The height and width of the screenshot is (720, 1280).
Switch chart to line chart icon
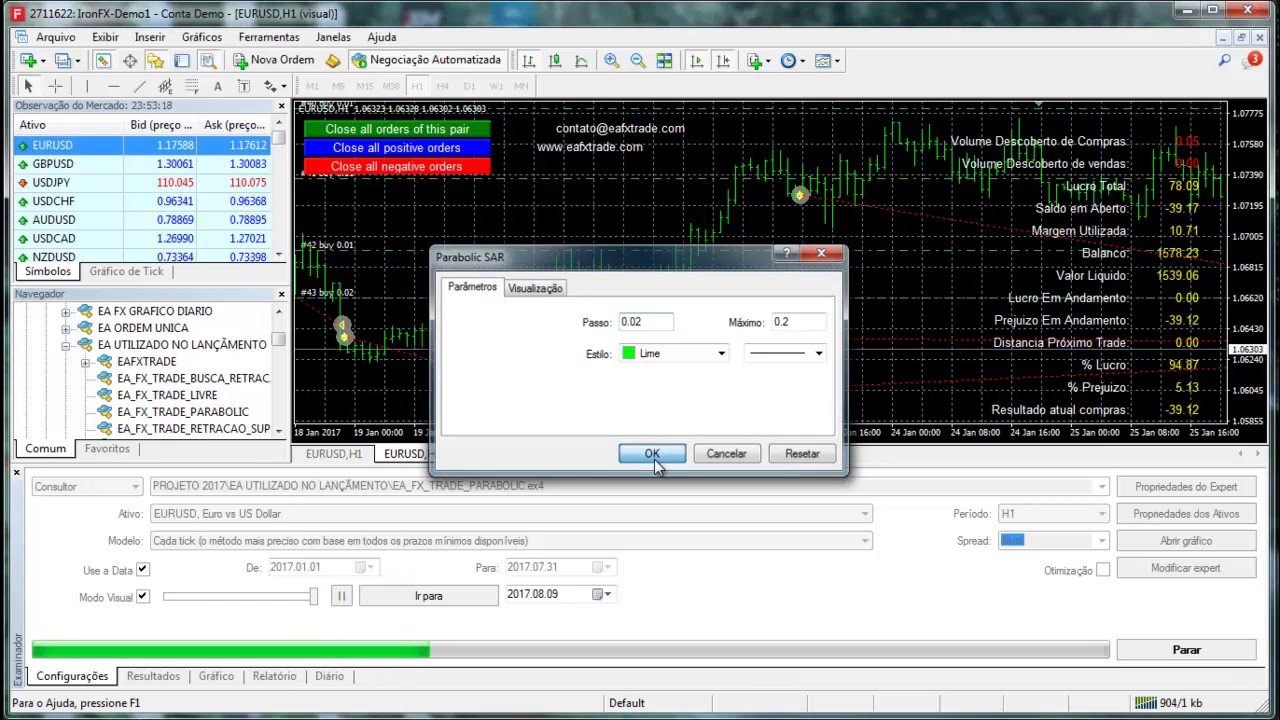tap(581, 61)
